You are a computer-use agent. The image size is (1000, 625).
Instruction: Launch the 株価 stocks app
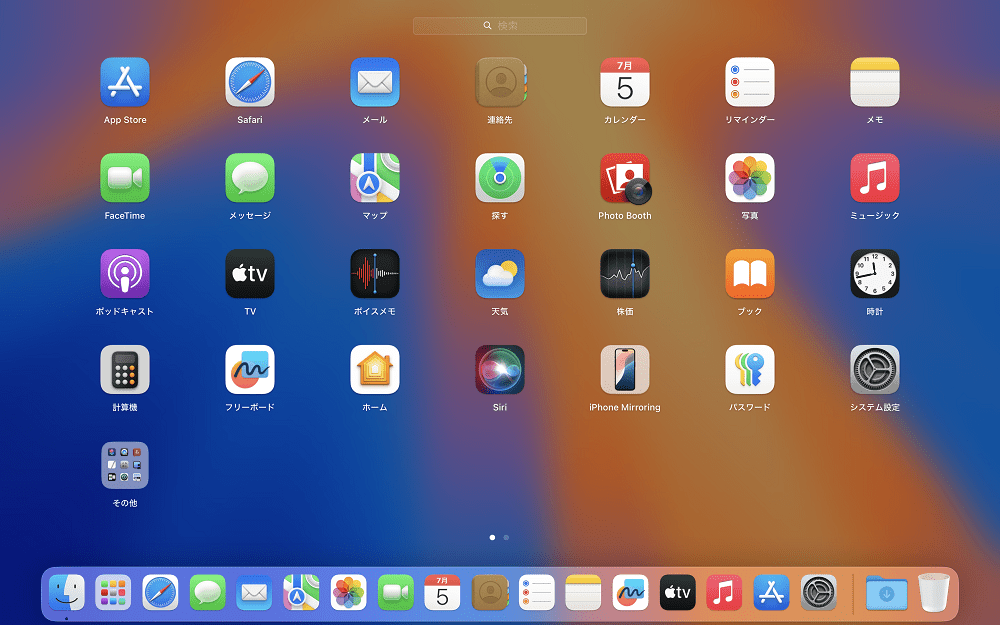click(x=625, y=274)
